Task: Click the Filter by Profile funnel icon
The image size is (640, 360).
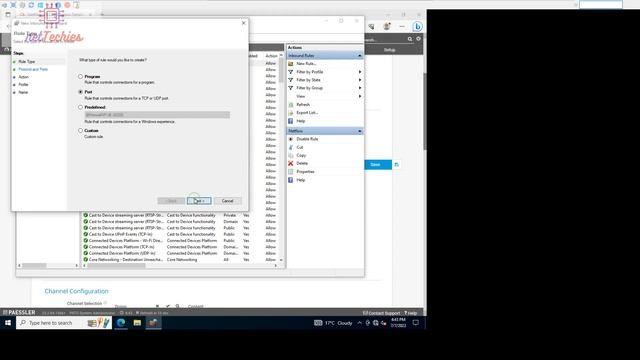Action: [x=291, y=72]
